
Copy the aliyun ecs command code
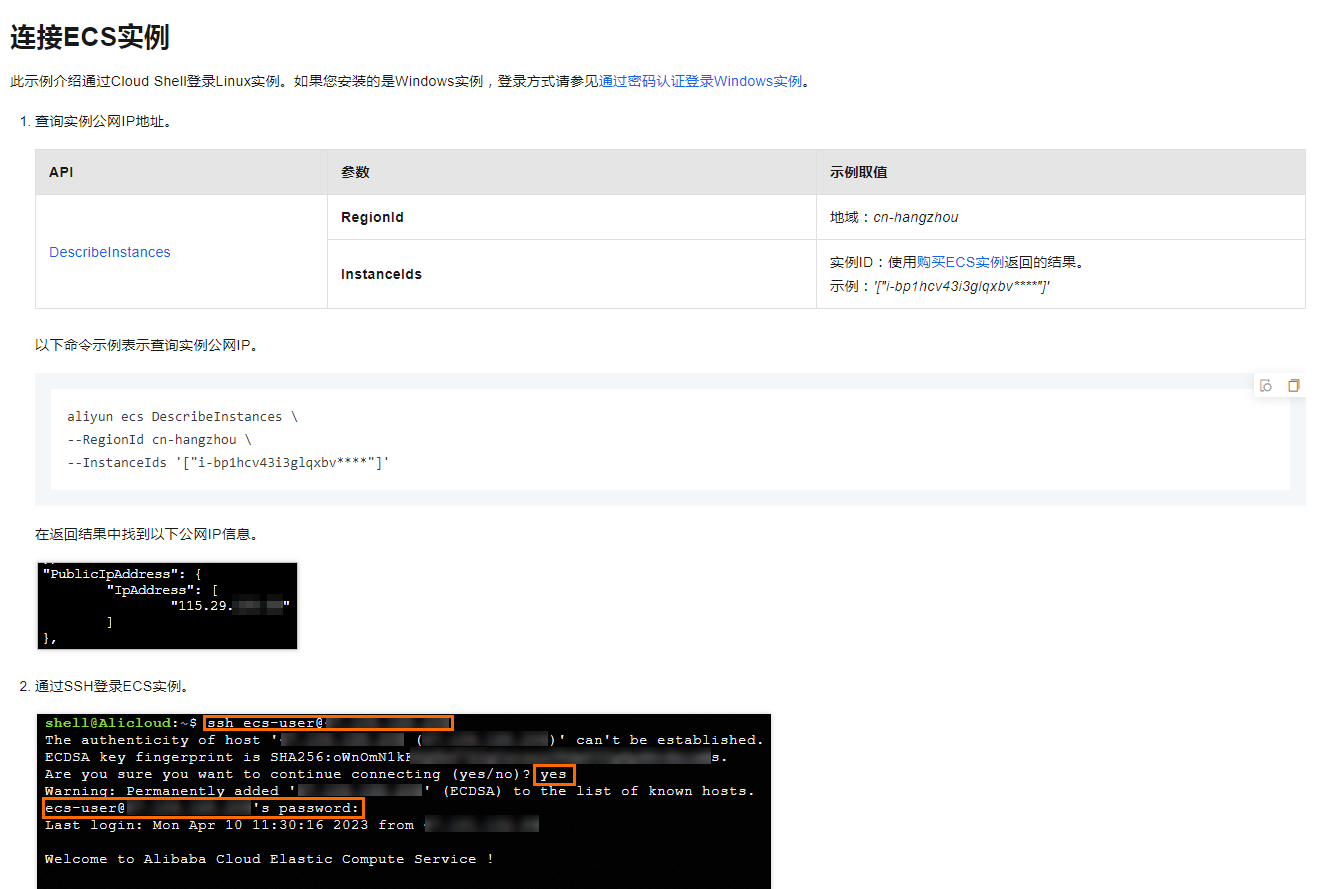click(x=1294, y=386)
